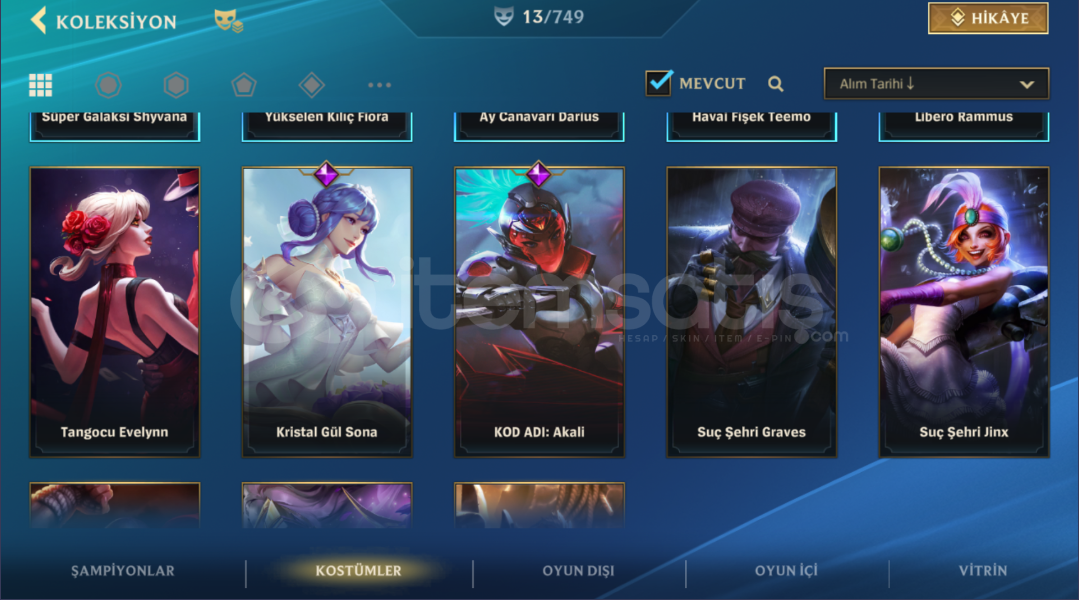Go to the Vitrin tab

[x=983, y=570]
